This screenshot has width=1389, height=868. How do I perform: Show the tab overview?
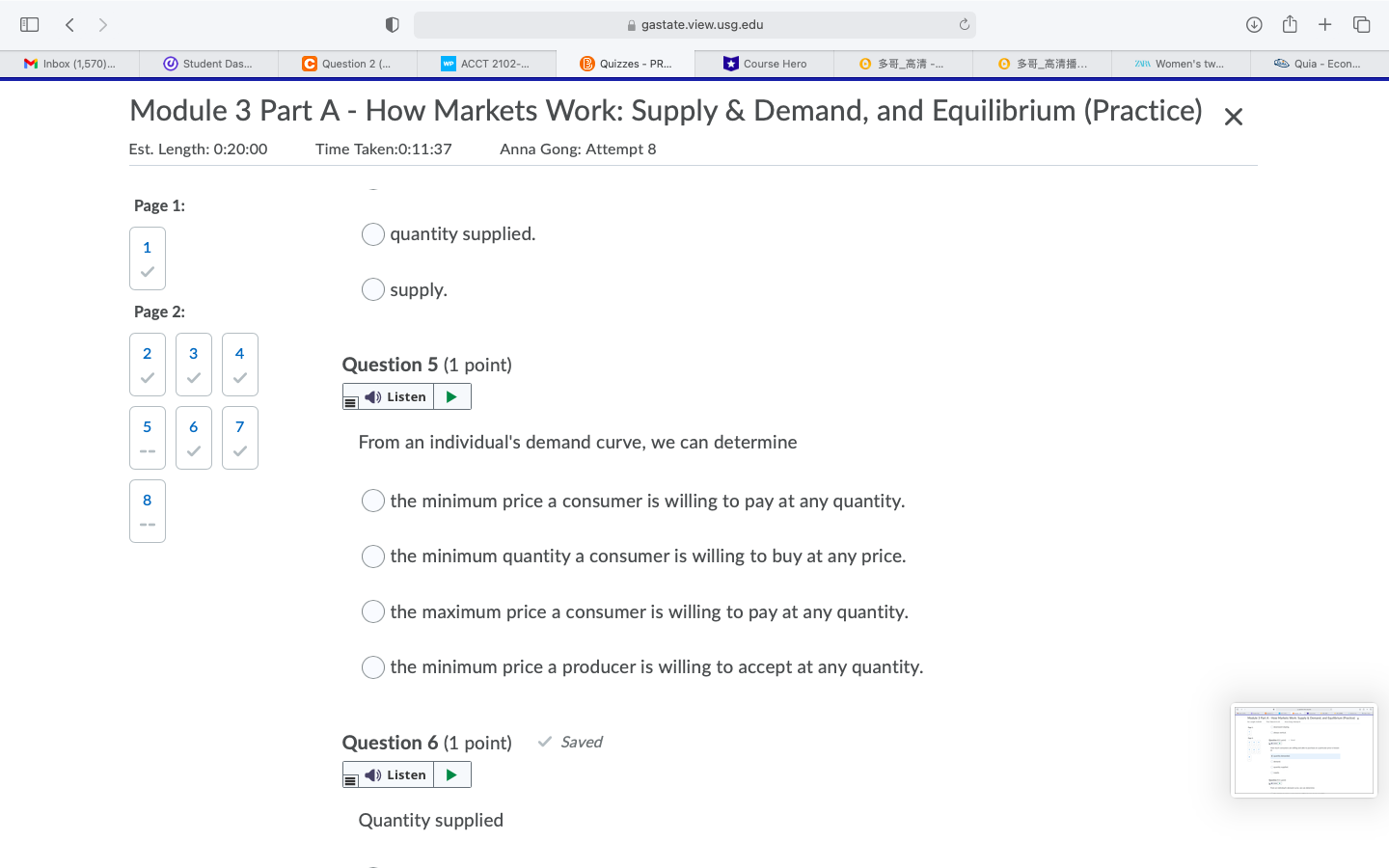1361,24
